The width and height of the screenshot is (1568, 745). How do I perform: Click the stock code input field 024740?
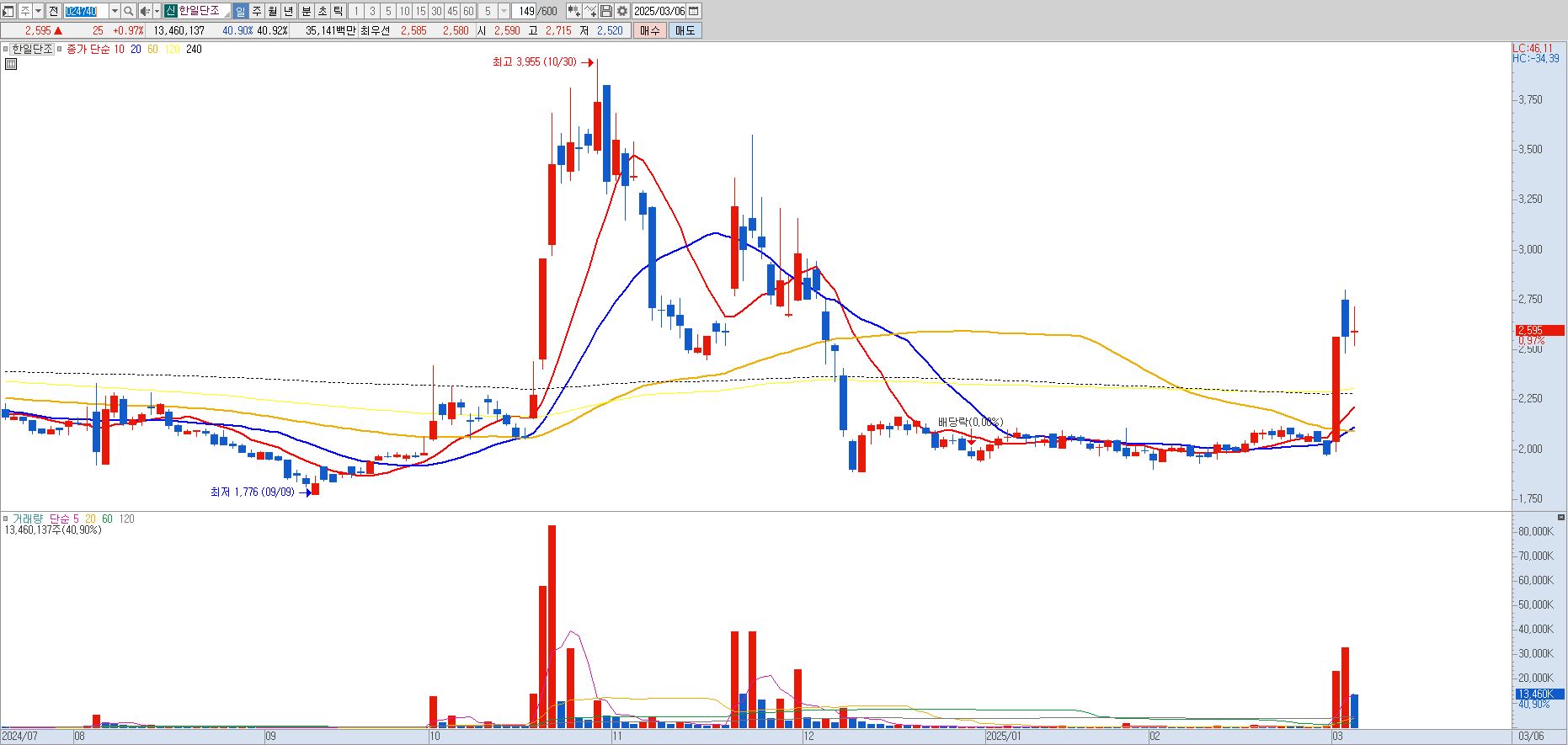click(86, 11)
